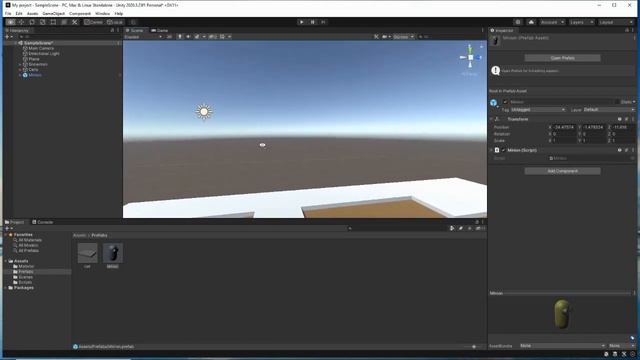Switch to the Game tab
The height and width of the screenshot is (360, 640).
point(160,31)
